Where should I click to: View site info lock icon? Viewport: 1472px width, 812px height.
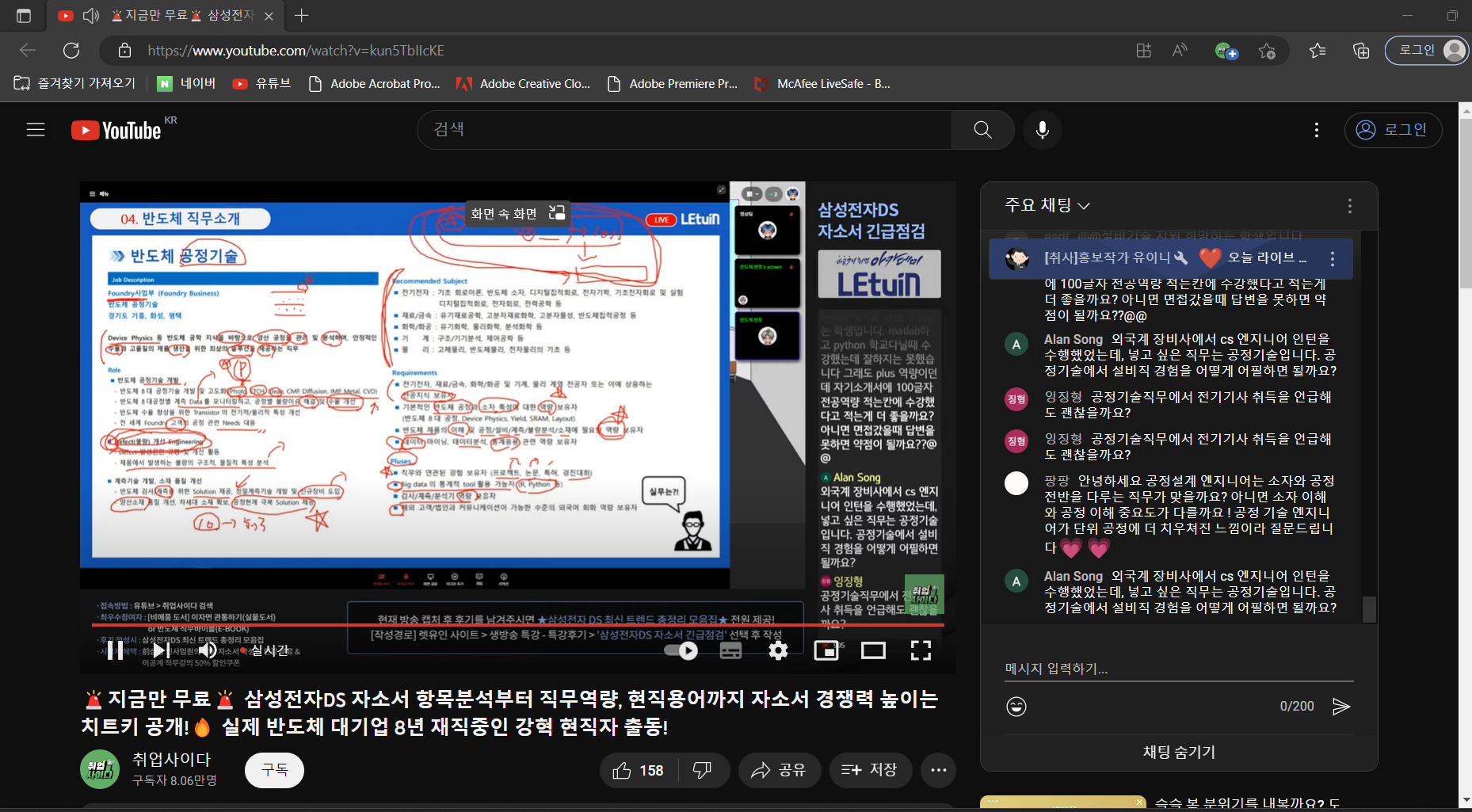coord(124,51)
